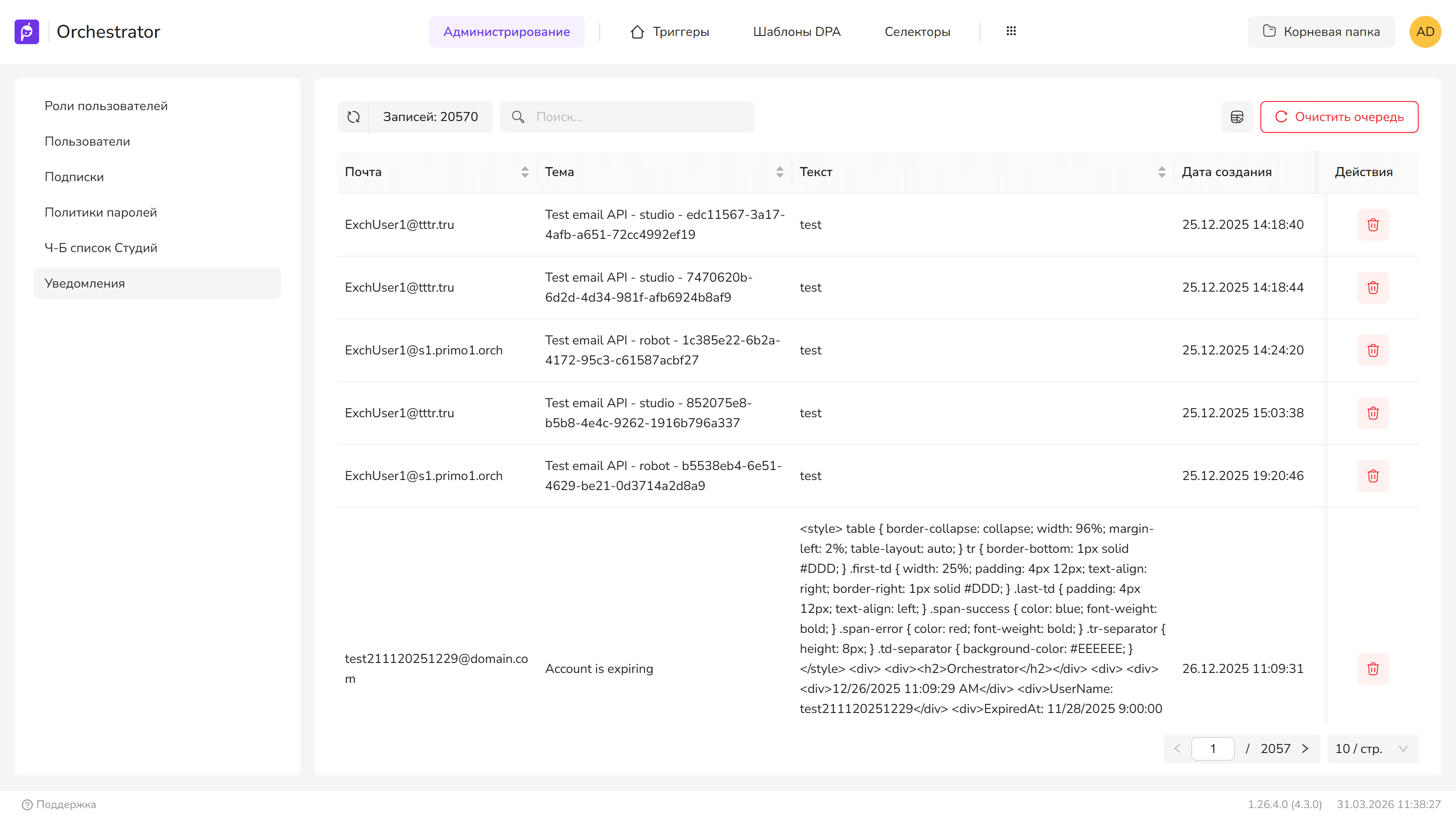Click date 25.12.2025 14:24:20
Image resolution: width=1456 pixels, height=819 pixels.
click(x=1243, y=350)
